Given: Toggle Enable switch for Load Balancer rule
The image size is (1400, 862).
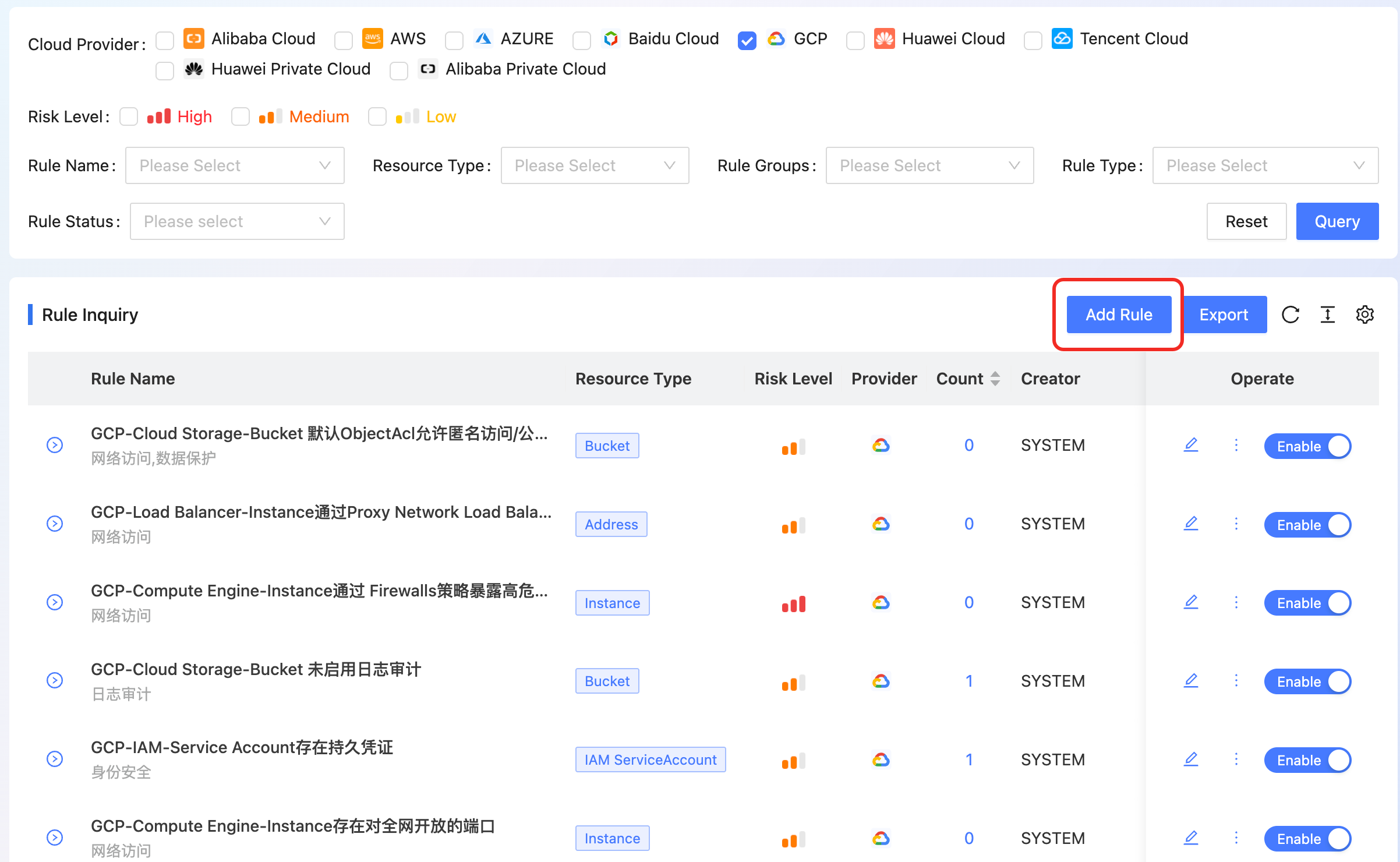Looking at the screenshot, I should [1307, 525].
